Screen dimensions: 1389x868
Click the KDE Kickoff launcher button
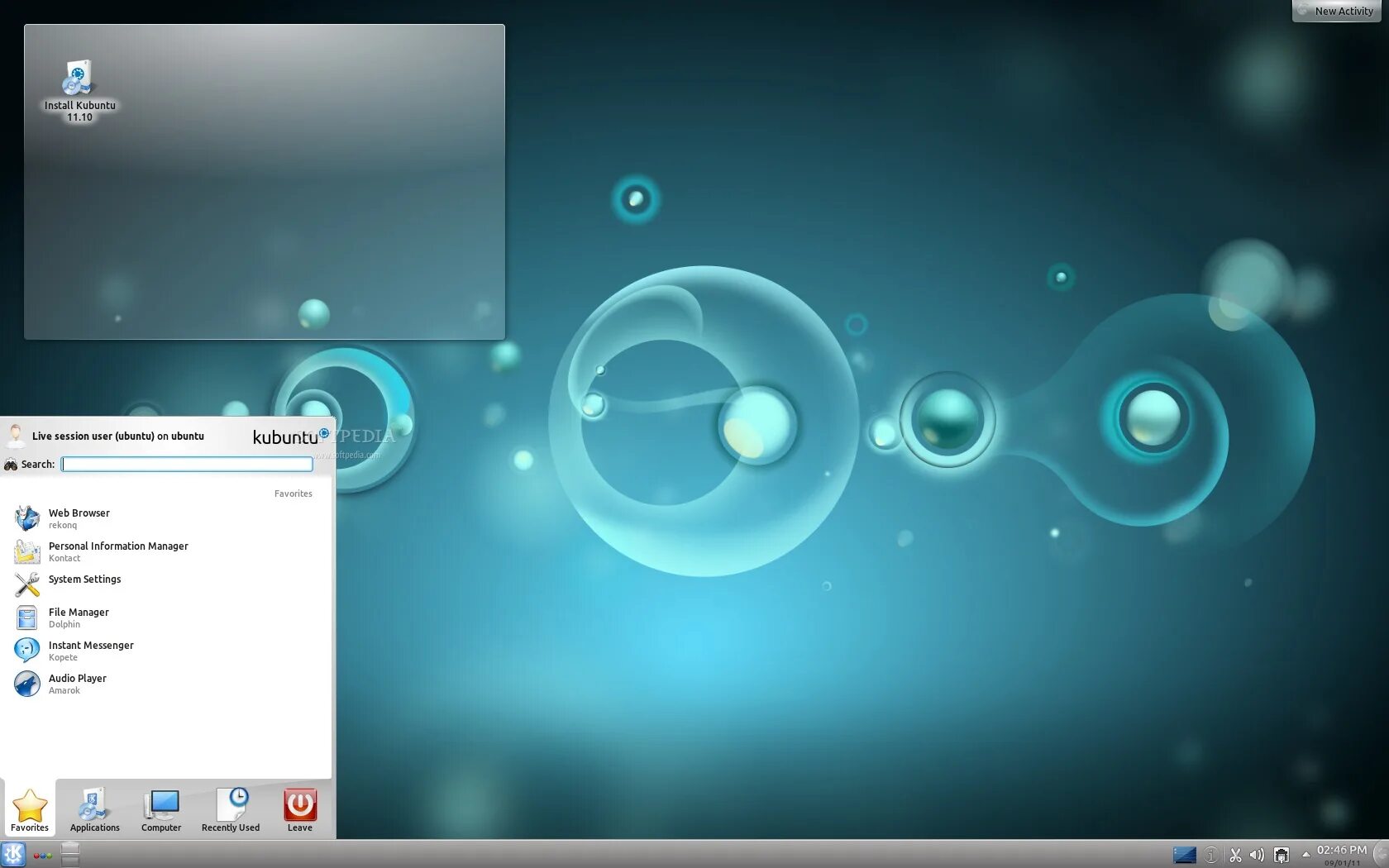tap(13, 855)
